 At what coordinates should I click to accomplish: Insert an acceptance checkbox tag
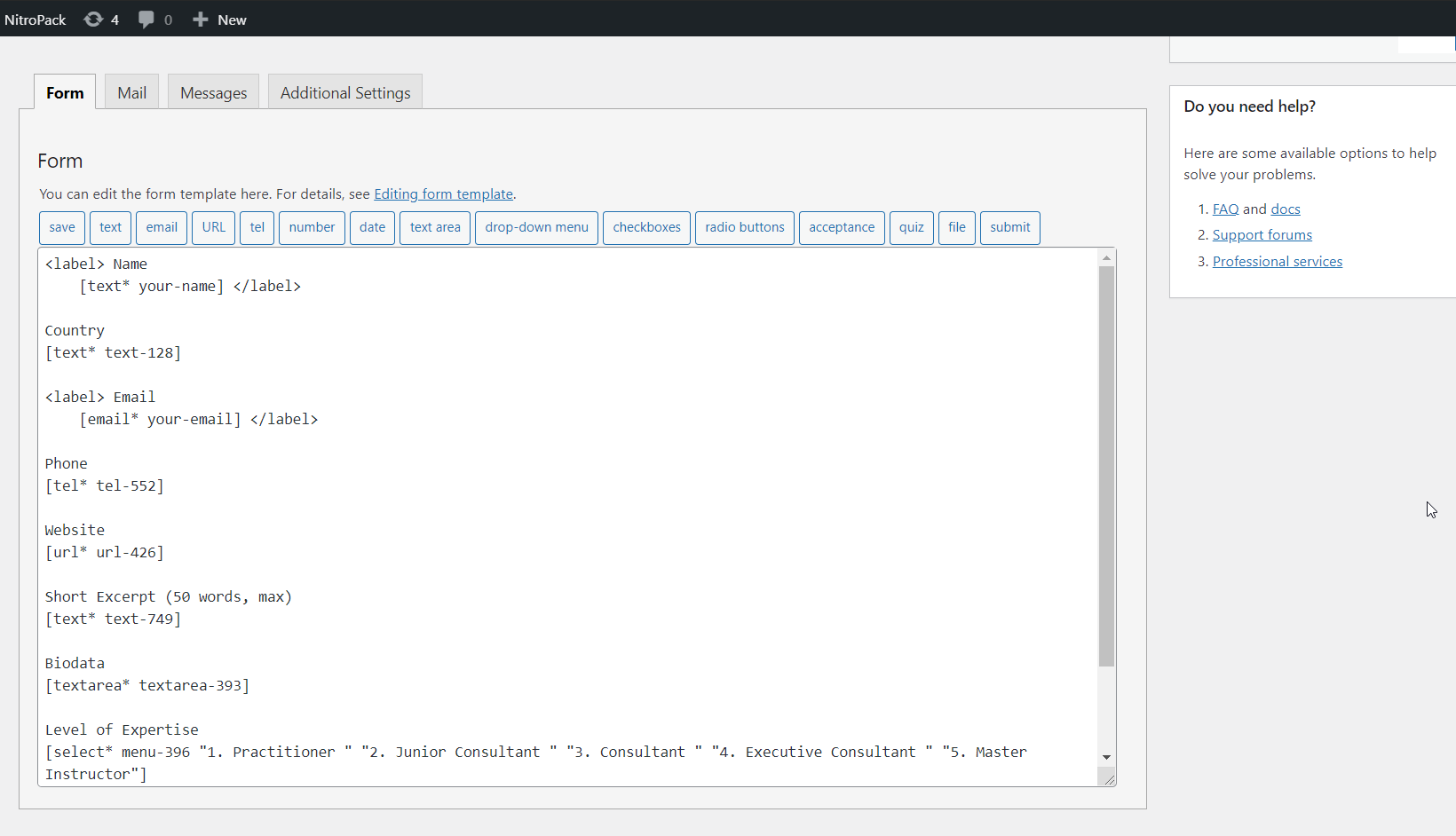coord(842,227)
